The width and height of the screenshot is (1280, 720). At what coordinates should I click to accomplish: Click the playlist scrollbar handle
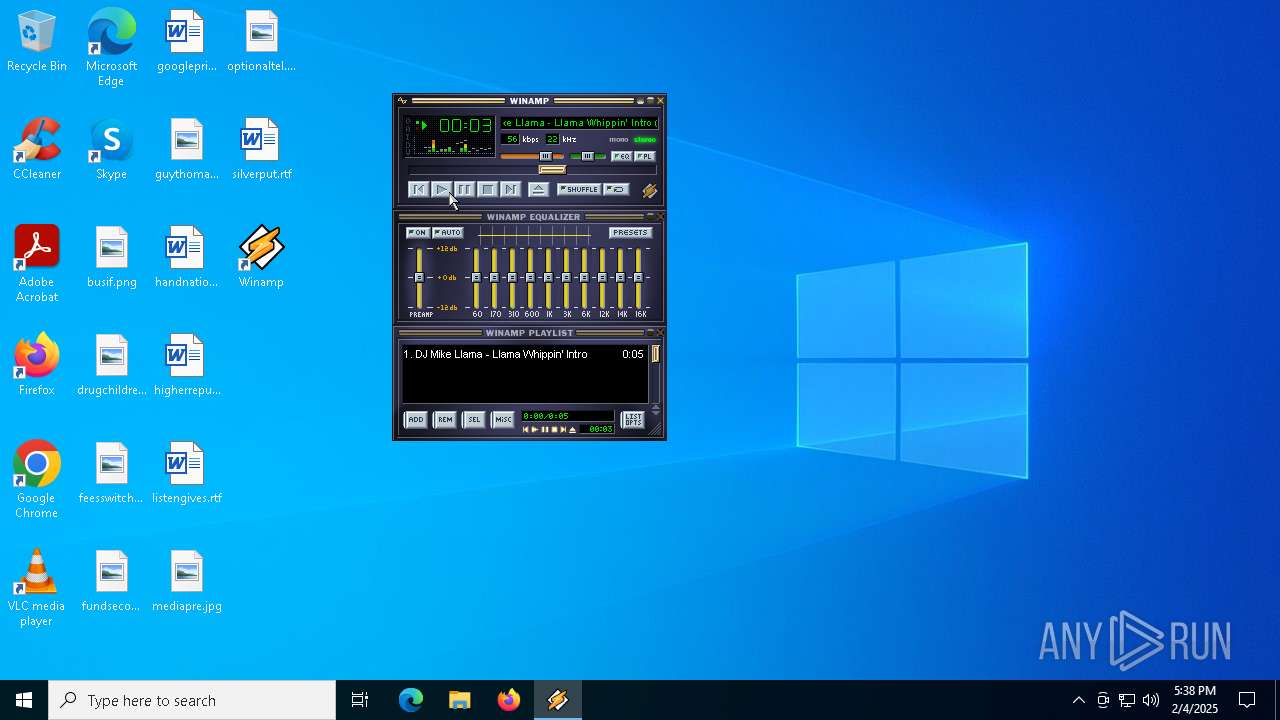[656, 354]
